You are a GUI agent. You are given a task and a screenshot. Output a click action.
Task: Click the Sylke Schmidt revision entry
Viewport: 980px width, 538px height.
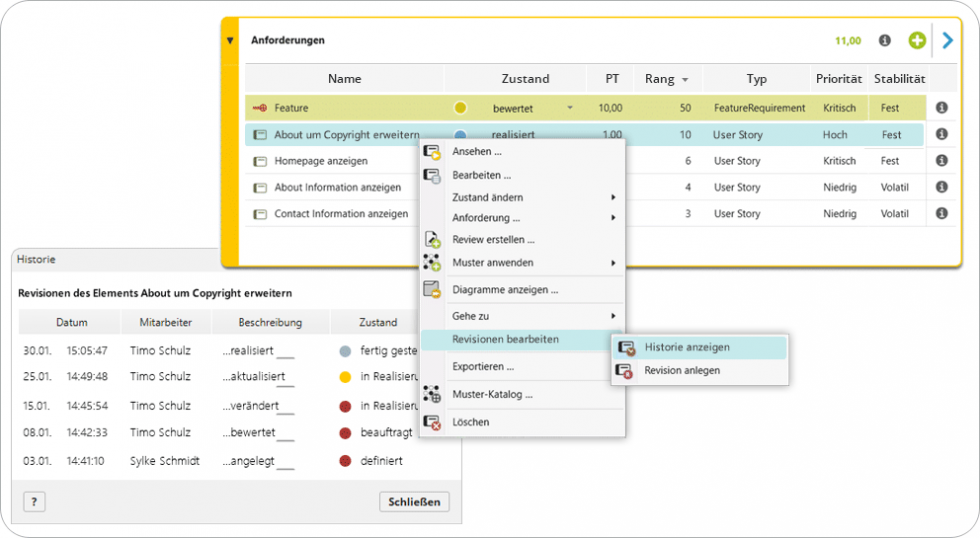164,461
